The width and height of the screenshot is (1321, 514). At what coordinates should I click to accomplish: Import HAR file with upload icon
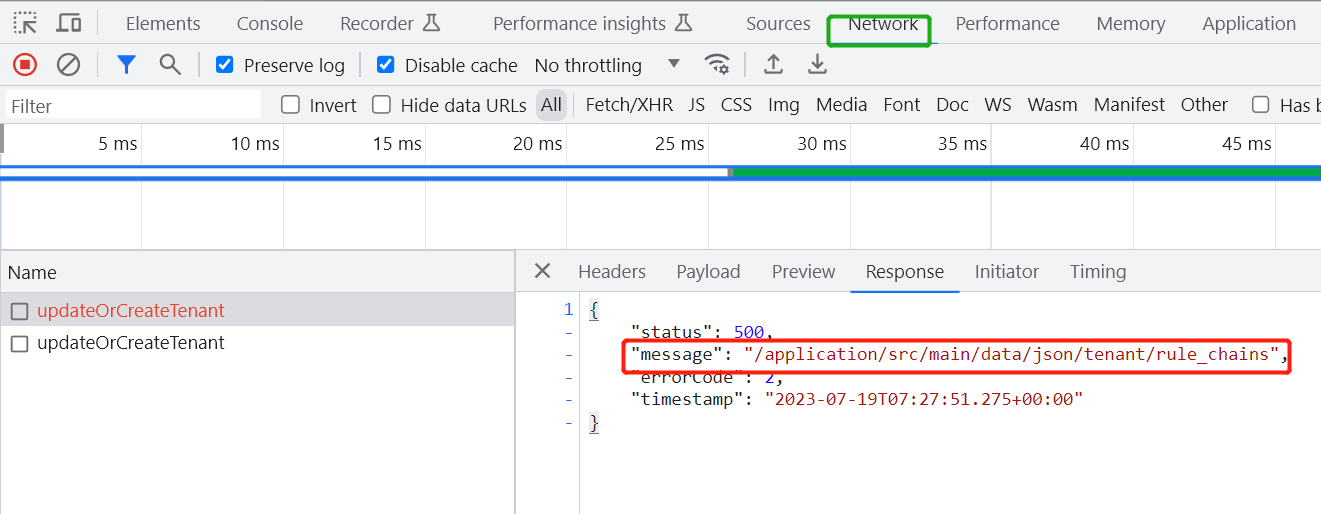[x=773, y=65]
